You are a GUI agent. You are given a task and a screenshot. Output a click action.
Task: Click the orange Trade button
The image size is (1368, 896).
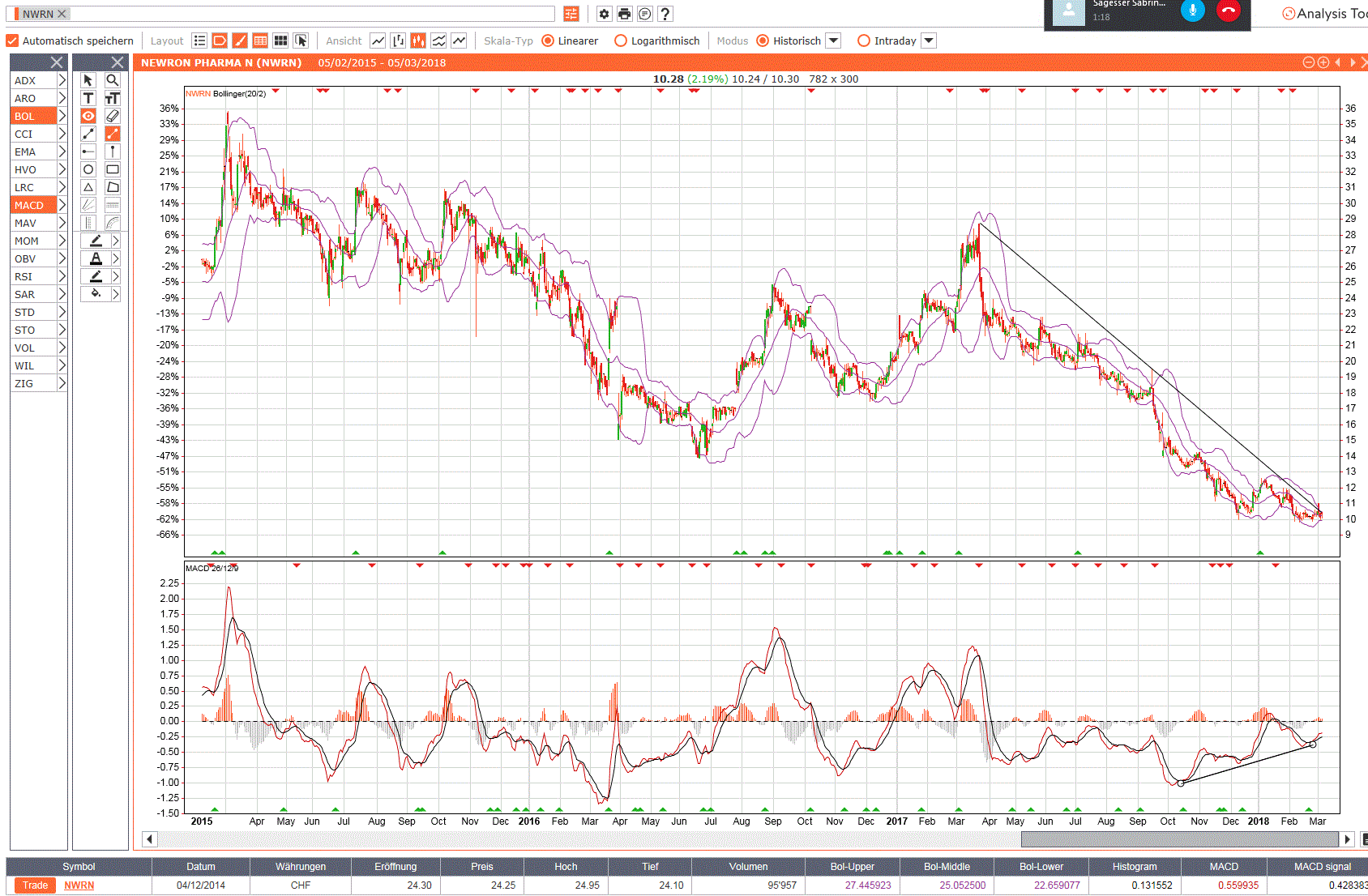(35, 885)
